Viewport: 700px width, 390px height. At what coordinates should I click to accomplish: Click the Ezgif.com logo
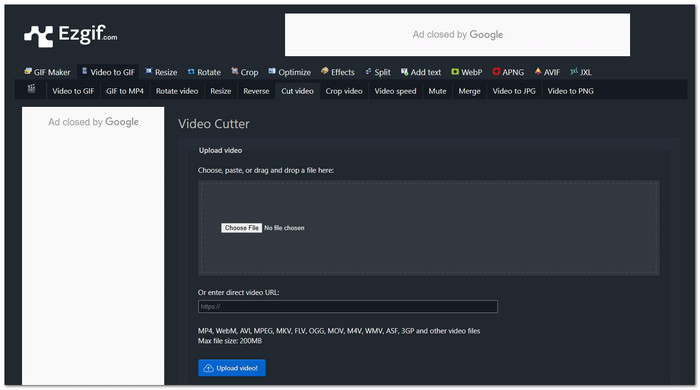[x=71, y=35]
